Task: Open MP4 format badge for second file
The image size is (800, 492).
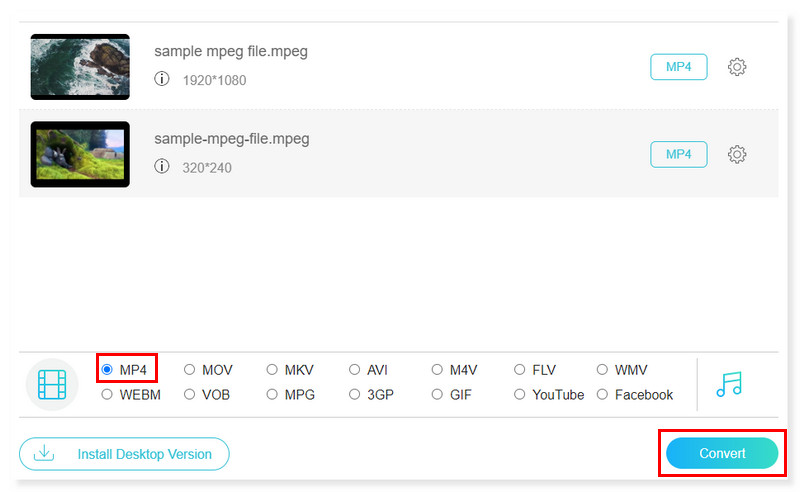Action: (678, 154)
